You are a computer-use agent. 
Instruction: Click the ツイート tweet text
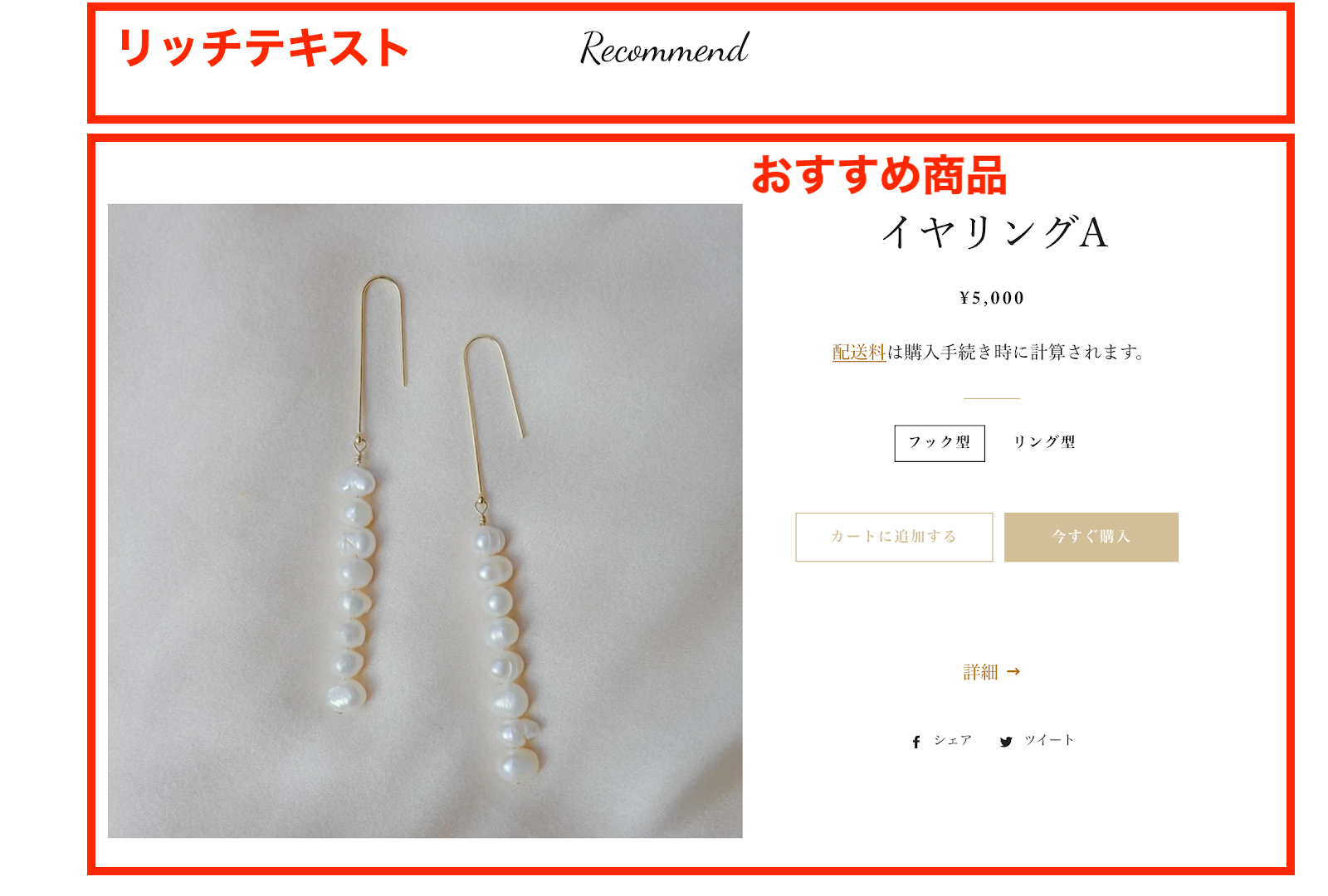pyautogui.click(x=1049, y=740)
